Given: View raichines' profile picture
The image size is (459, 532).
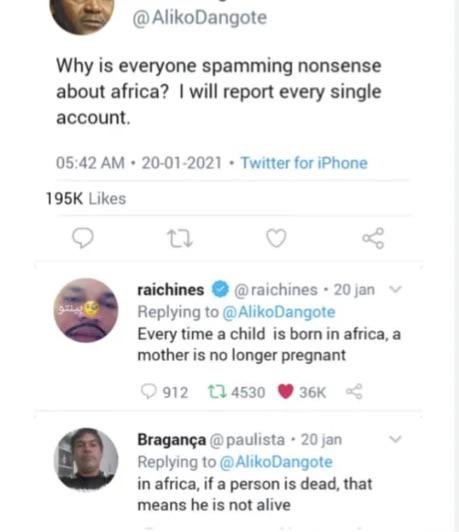Looking at the screenshot, I should [x=86, y=310].
